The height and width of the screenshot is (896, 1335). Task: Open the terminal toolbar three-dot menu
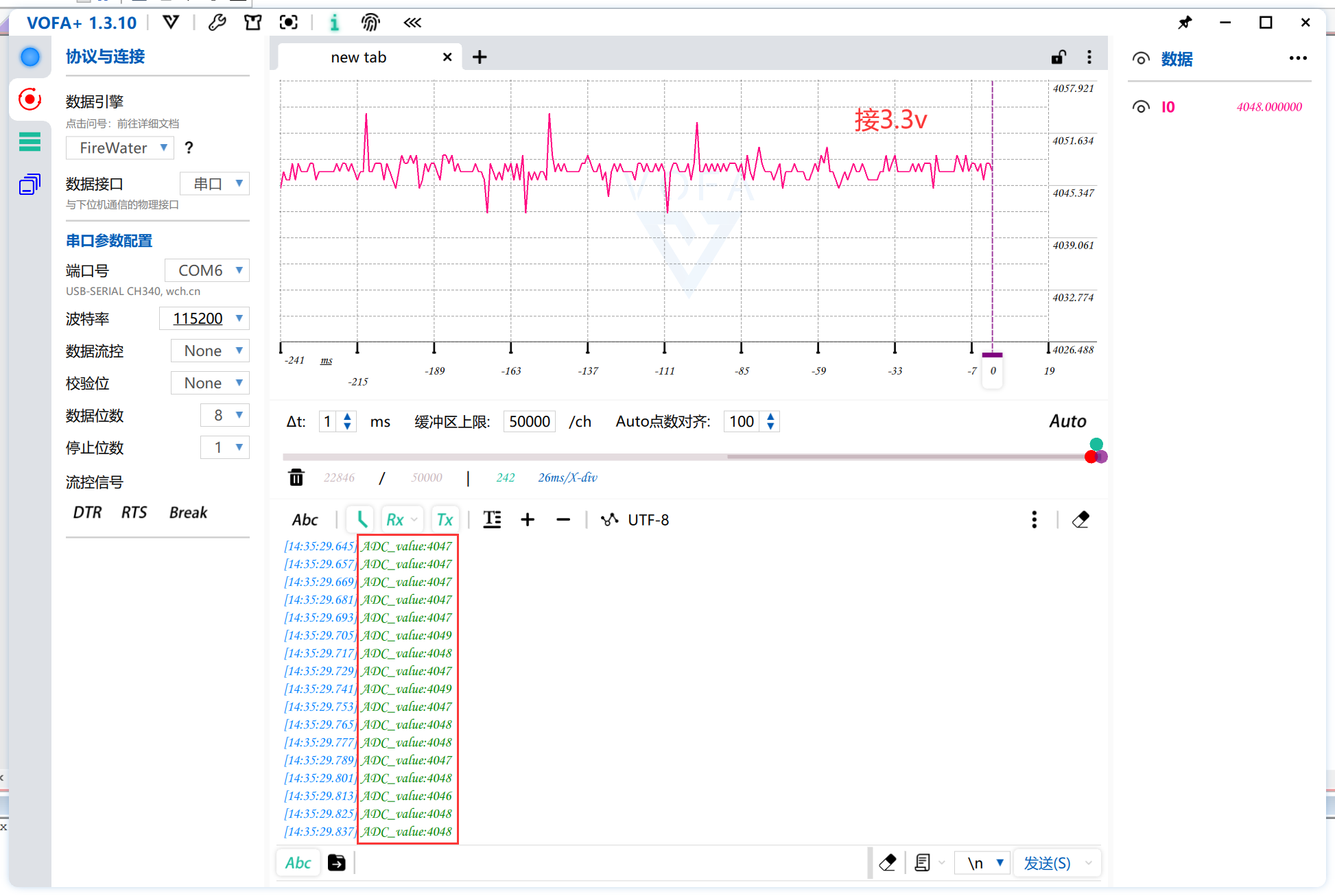coord(1034,519)
